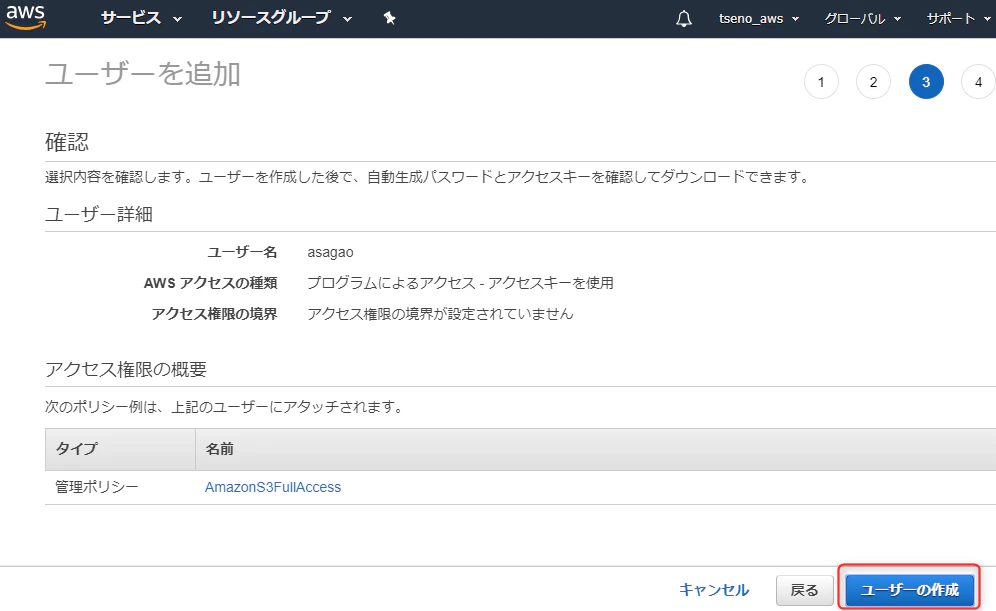Image resolution: width=996 pixels, height=611 pixels.
Task: Click the ユーザー名 field label
Action: (242, 252)
